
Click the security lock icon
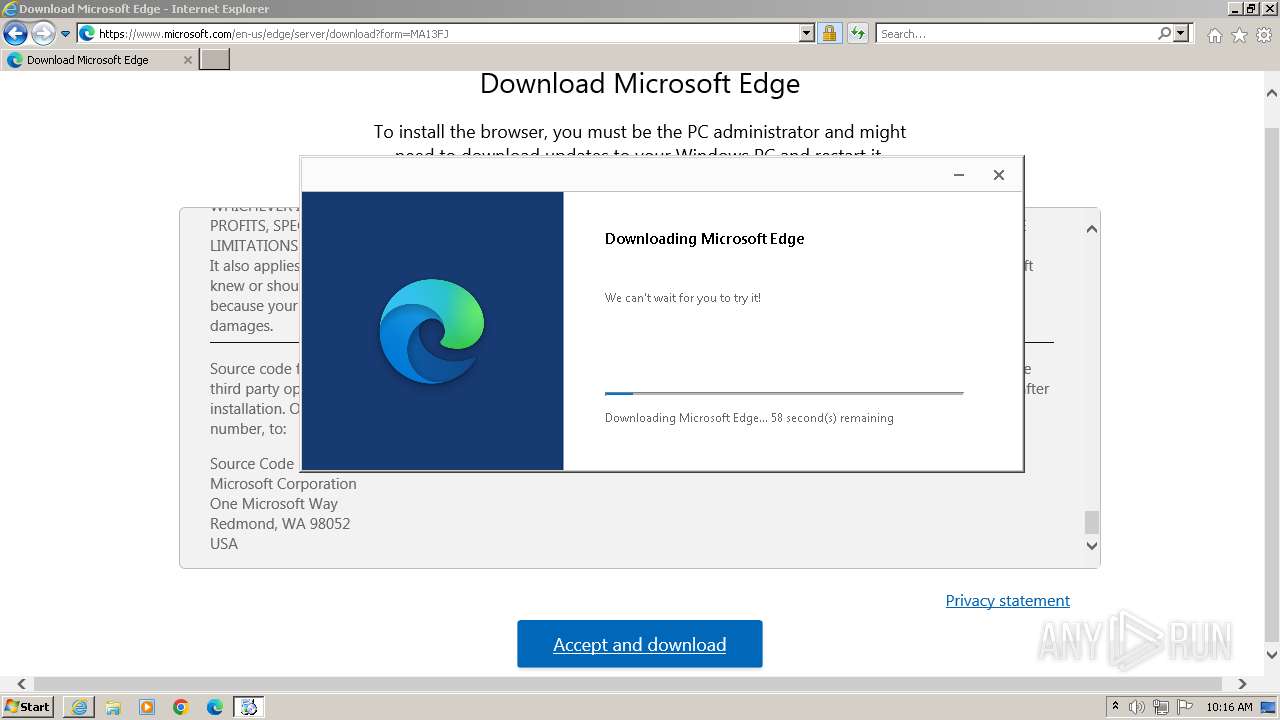click(829, 34)
